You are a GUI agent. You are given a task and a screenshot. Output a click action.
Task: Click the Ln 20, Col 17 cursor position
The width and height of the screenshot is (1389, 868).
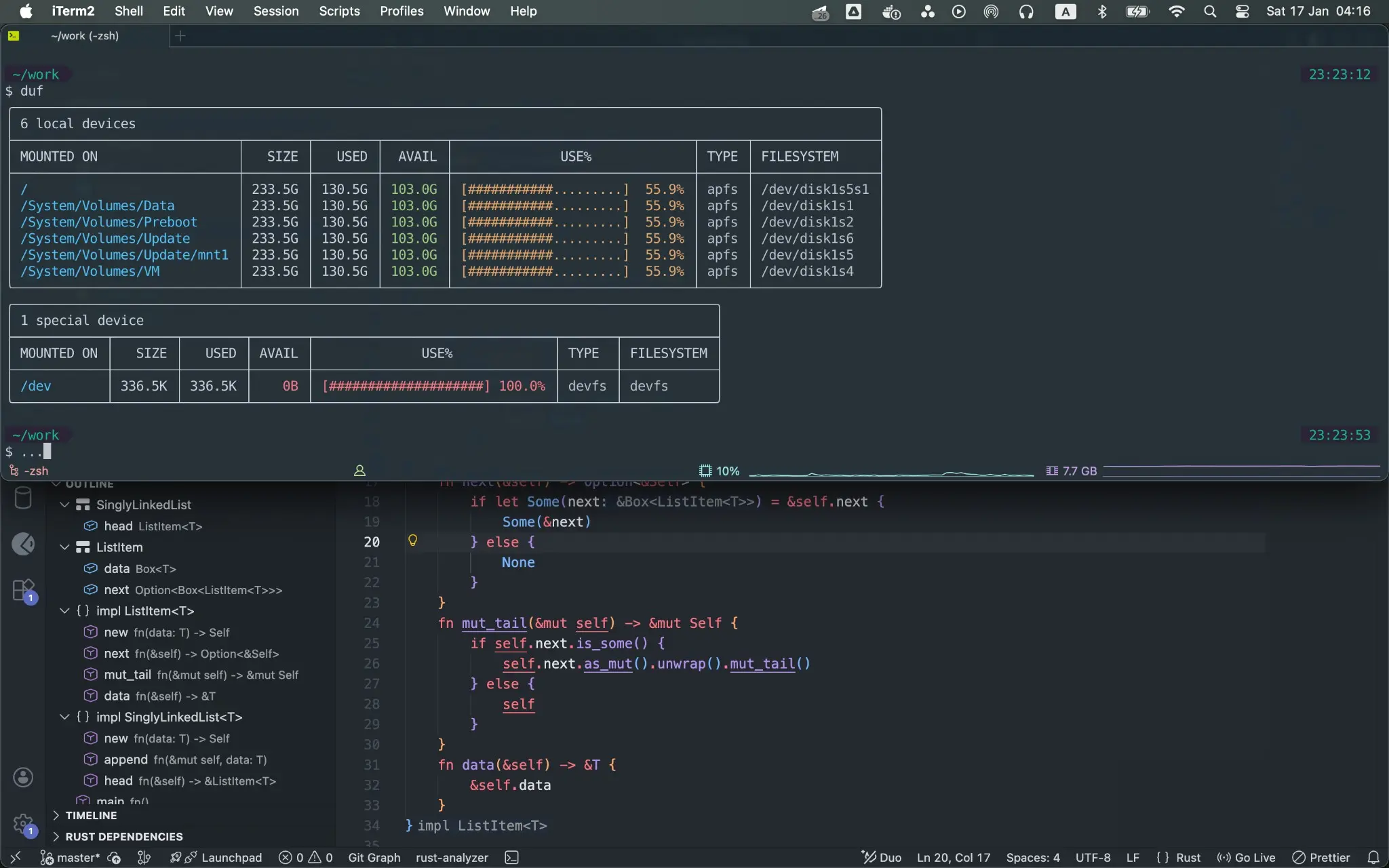point(954,857)
